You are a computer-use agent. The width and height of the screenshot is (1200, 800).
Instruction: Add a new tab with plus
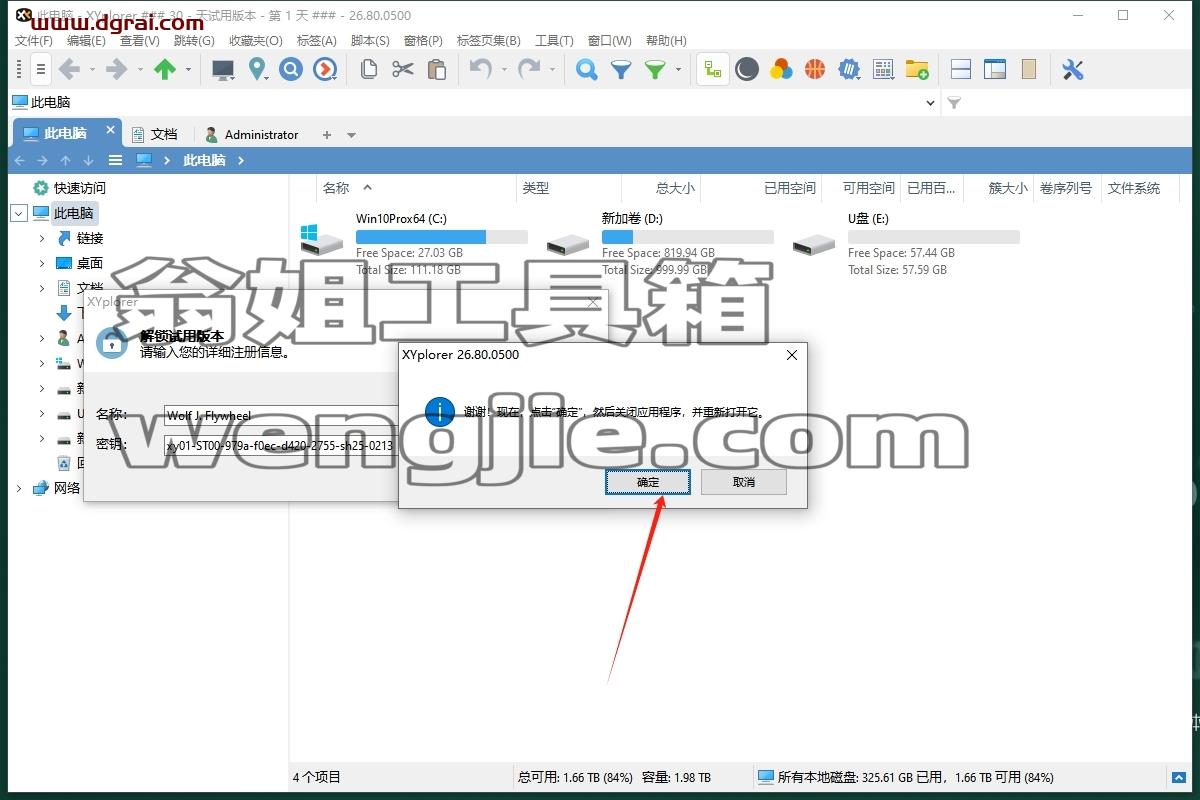click(x=326, y=135)
